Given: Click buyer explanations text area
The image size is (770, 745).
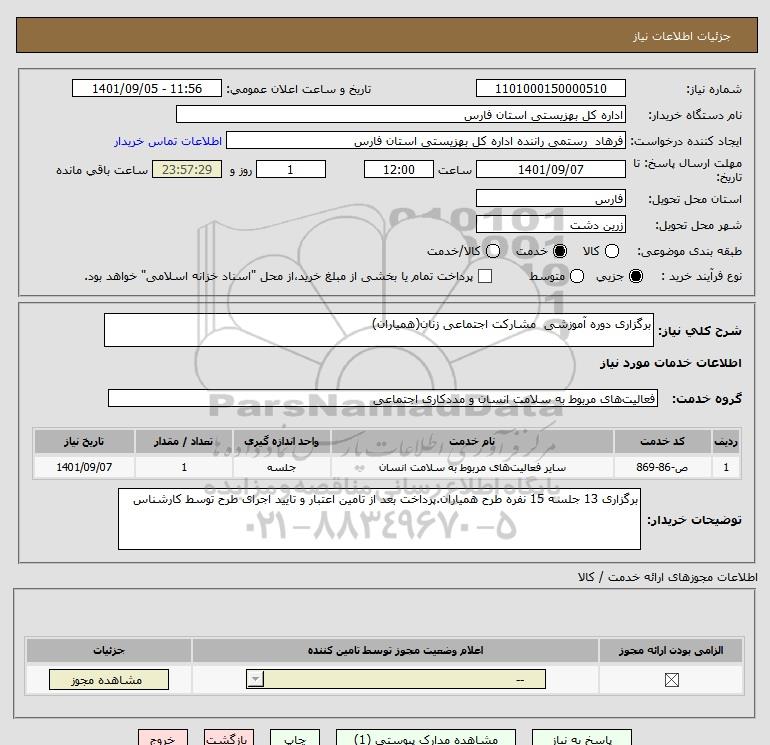Looking at the screenshot, I should (379, 519).
